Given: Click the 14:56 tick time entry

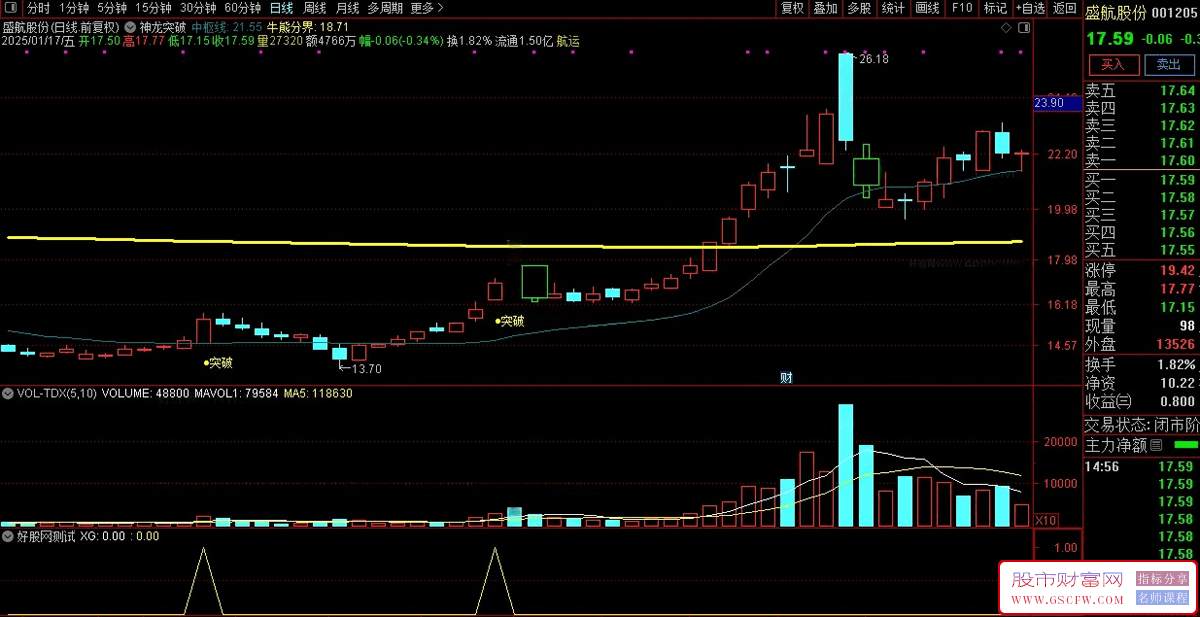Looking at the screenshot, I should pyautogui.click(x=1102, y=467).
